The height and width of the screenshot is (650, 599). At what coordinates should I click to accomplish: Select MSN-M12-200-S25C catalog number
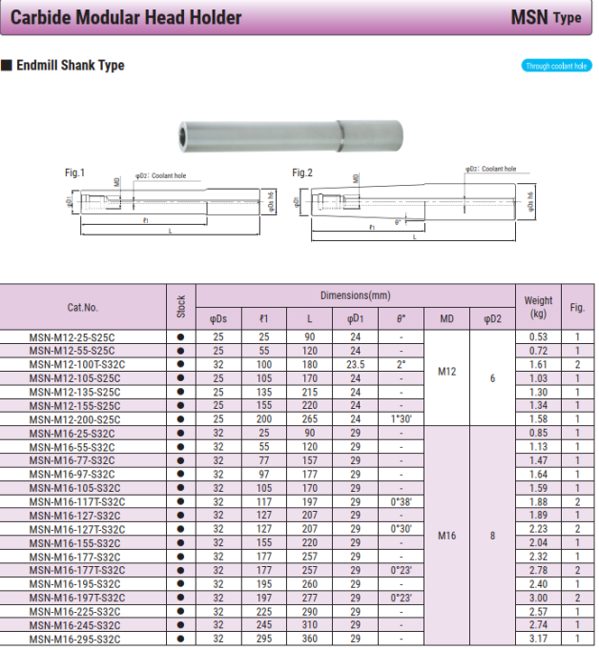click(x=75, y=420)
